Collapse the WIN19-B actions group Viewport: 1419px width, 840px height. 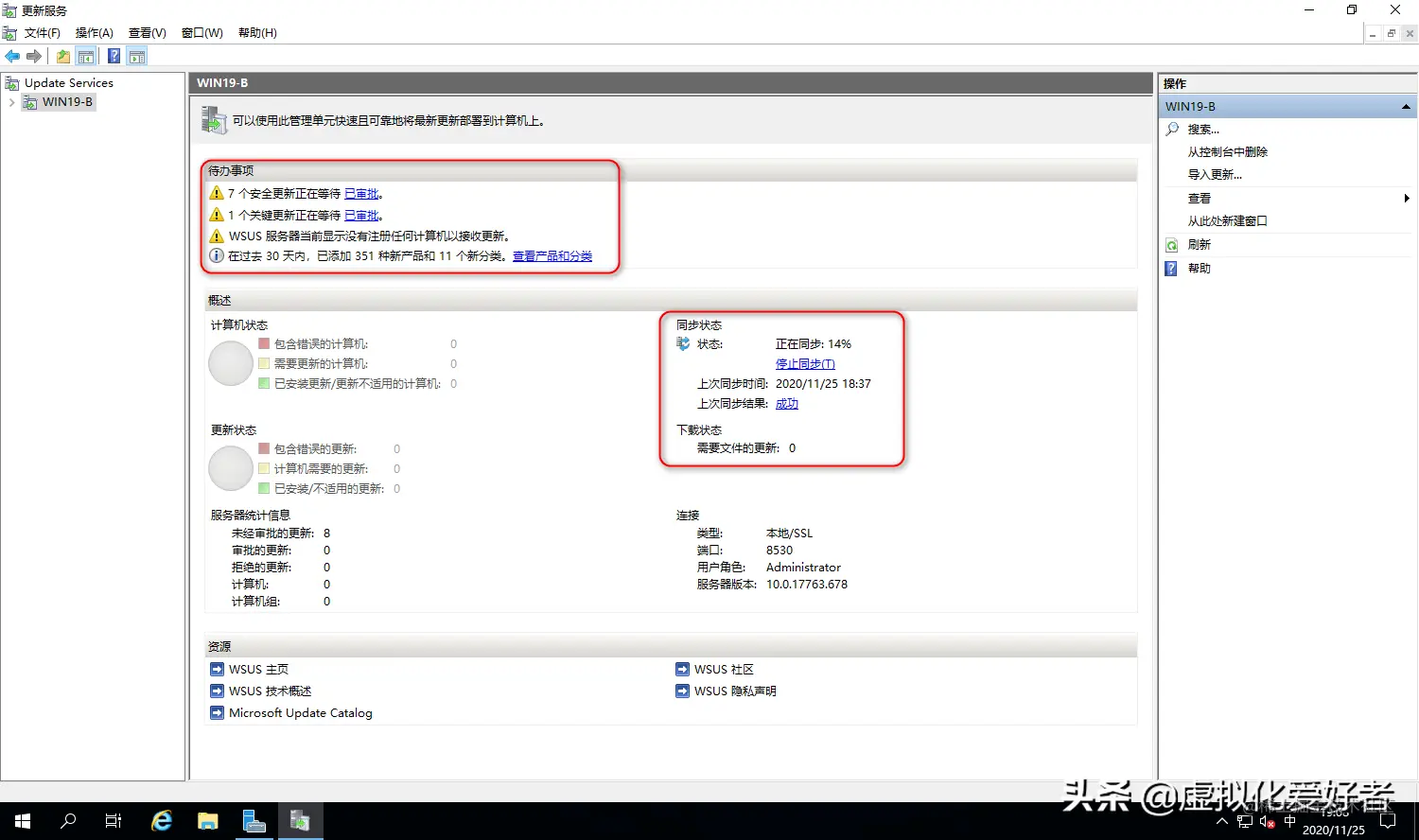[x=1407, y=106]
